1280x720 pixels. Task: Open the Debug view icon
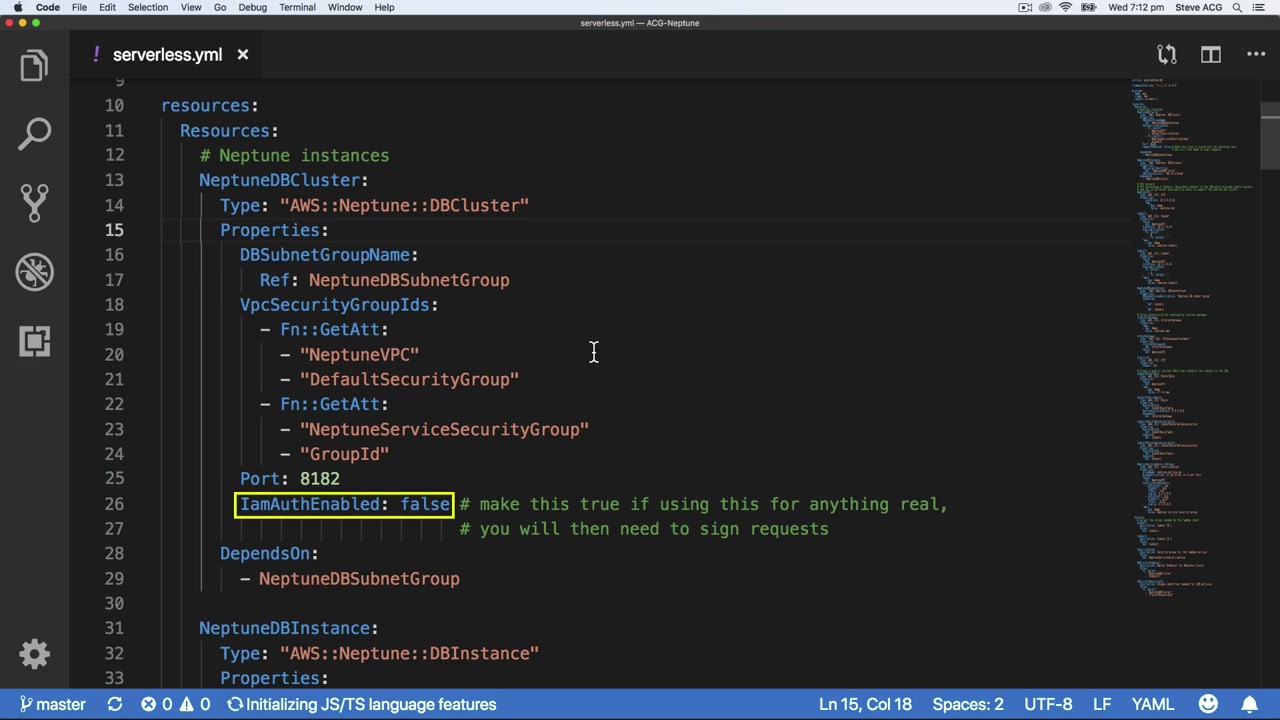(x=34, y=271)
